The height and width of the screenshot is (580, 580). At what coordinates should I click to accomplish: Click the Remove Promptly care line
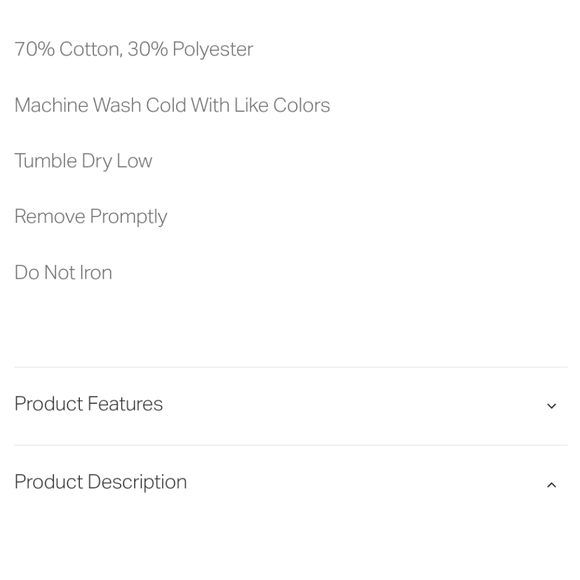(91, 217)
